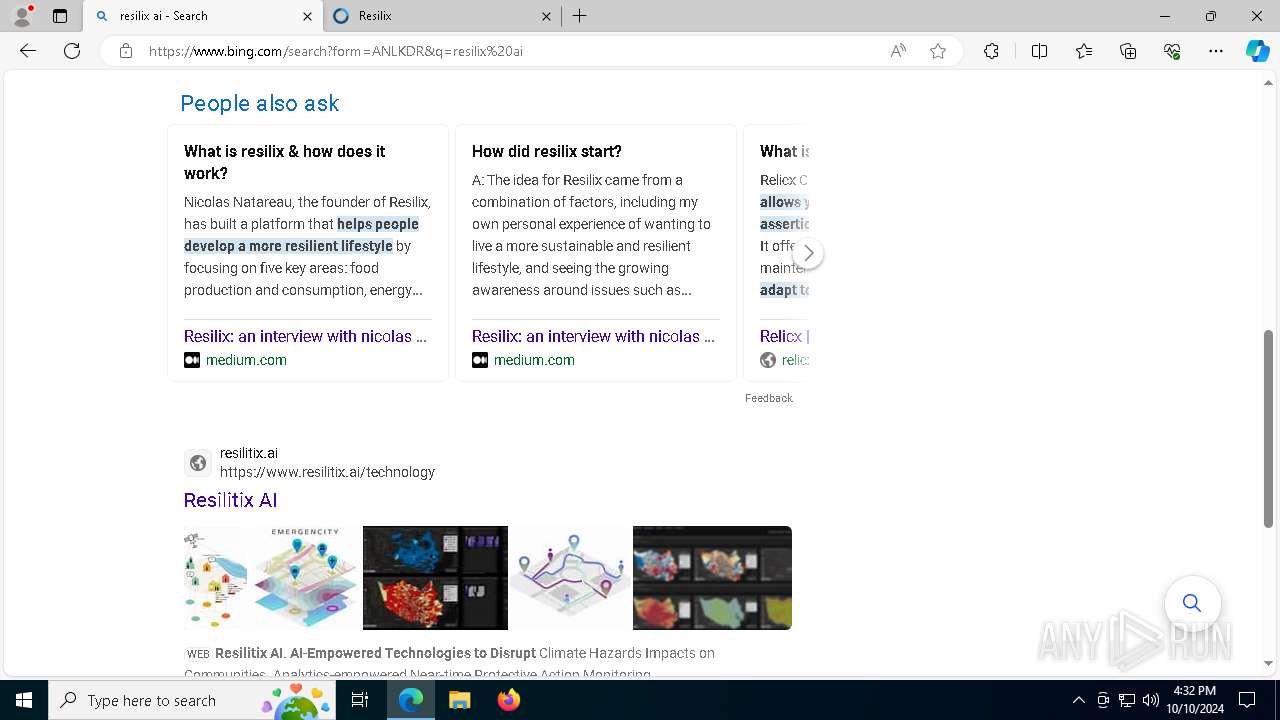The image size is (1280, 720).
Task: Open a new tab with plus
Action: click(579, 16)
